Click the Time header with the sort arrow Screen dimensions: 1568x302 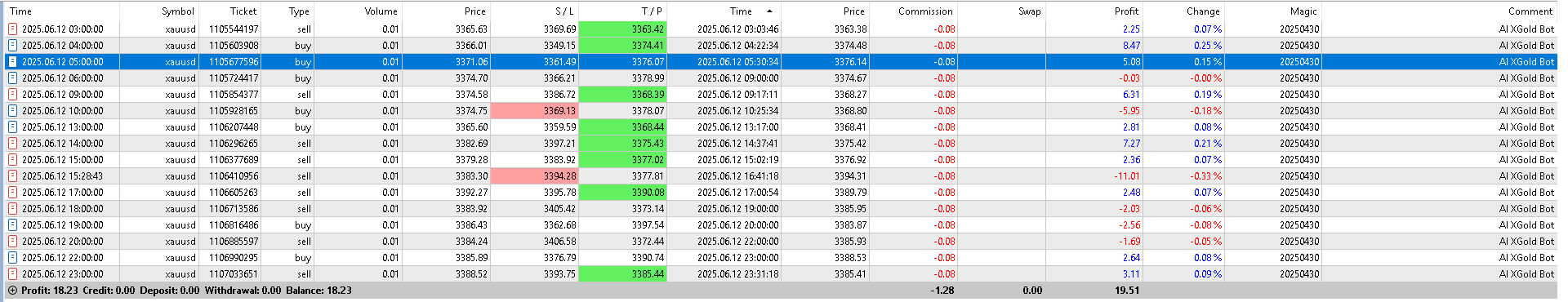click(x=724, y=11)
